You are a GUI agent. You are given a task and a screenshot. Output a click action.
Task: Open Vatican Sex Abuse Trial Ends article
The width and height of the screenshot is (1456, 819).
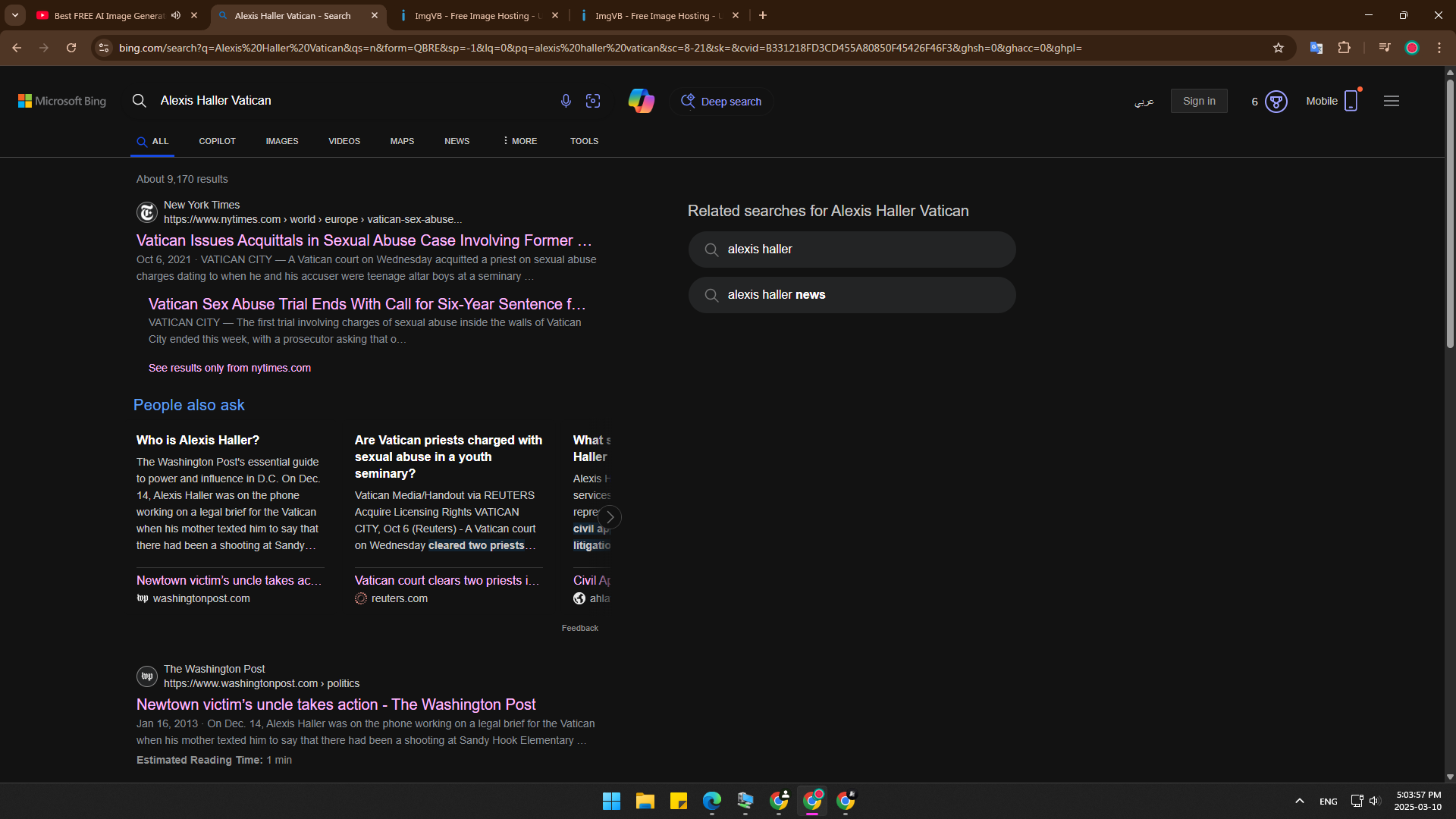point(367,304)
